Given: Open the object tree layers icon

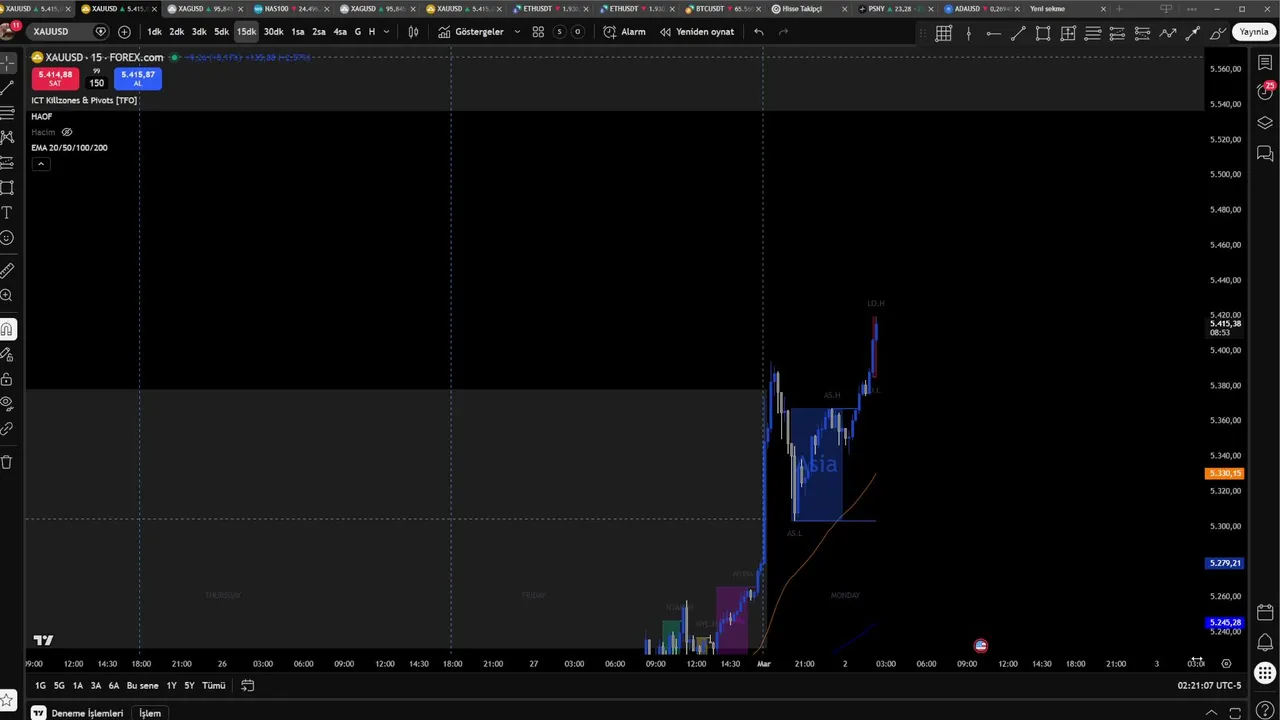Looking at the screenshot, I should [x=1265, y=123].
